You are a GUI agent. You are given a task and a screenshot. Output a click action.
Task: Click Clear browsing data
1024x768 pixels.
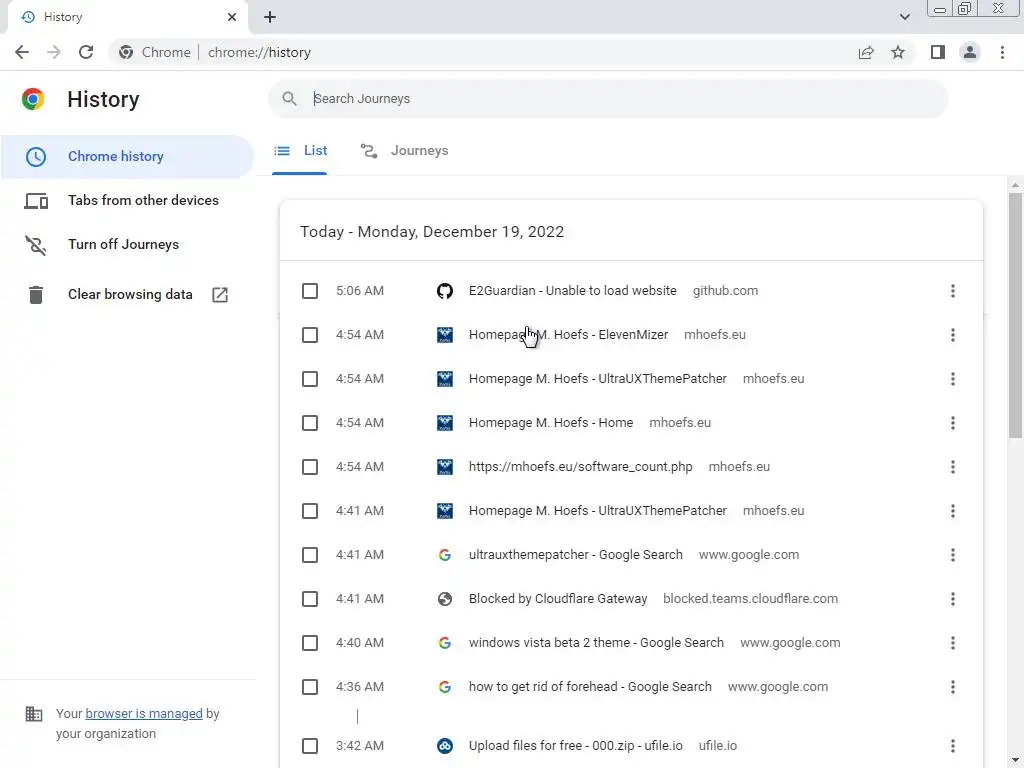click(x=130, y=294)
